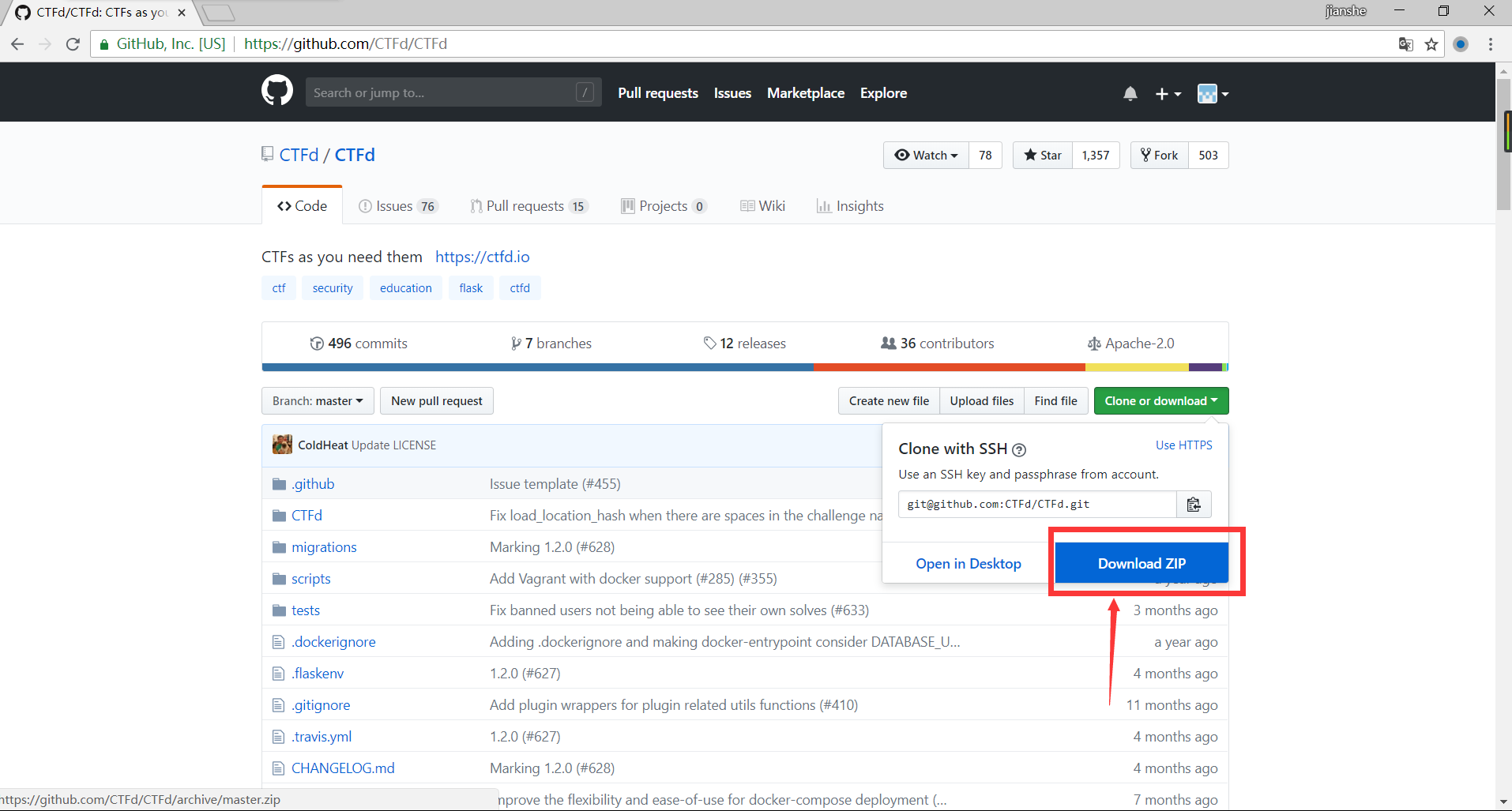The width and height of the screenshot is (1512, 811).
Task: Copy the SSH clone URL to clipboard
Action: pyautogui.click(x=1194, y=504)
